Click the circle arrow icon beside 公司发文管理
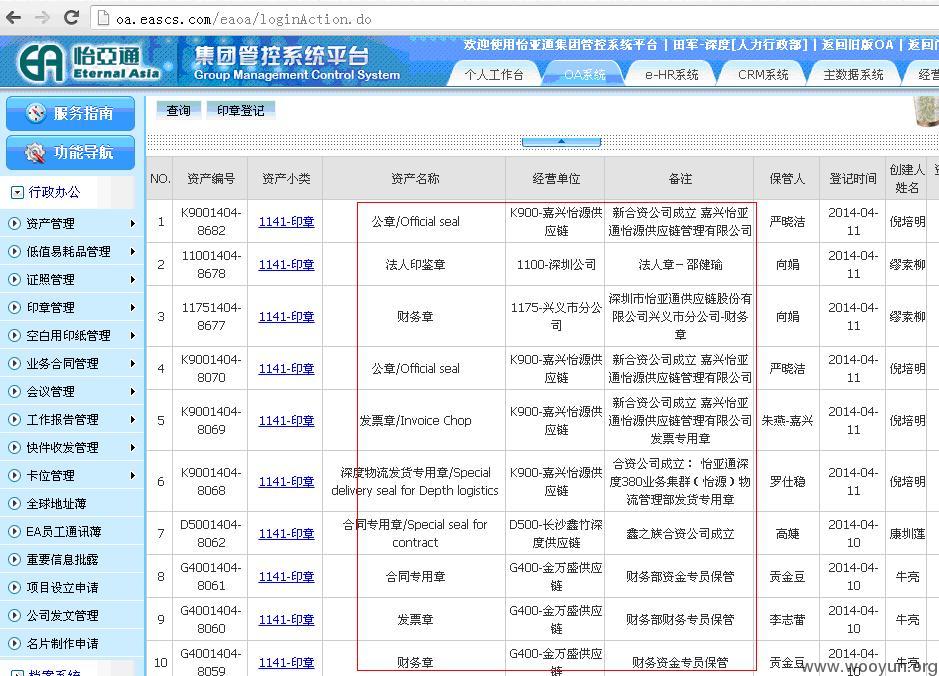Image resolution: width=939 pixels, height=676 pixels. tap(14, 616)
